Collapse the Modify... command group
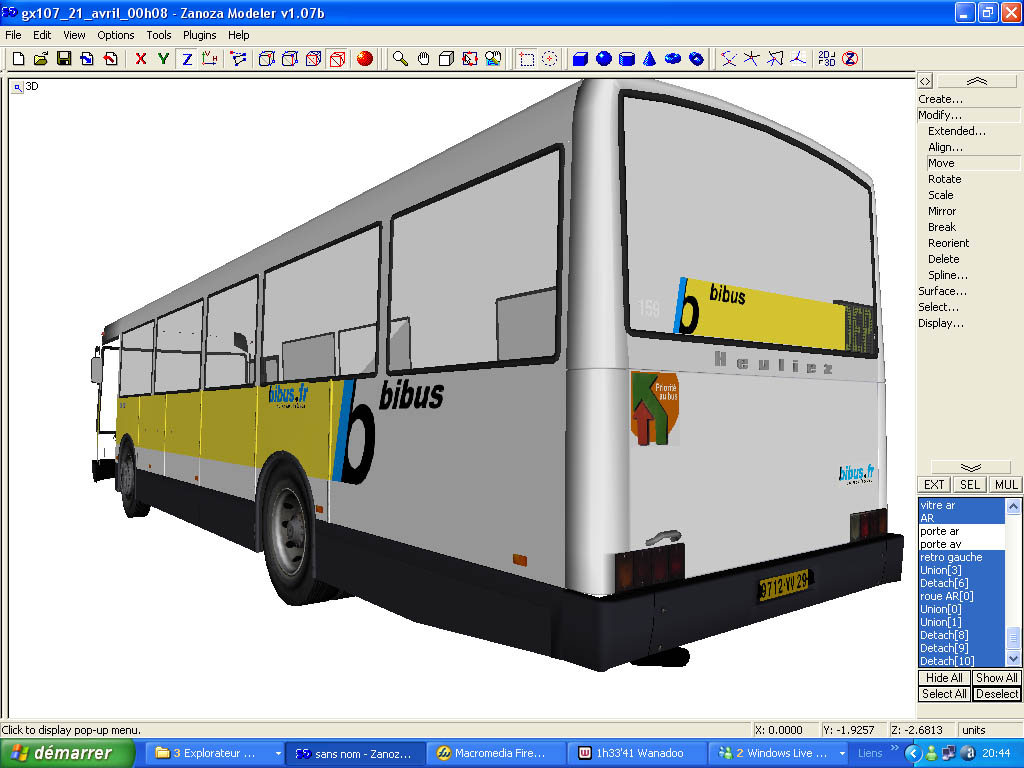Viewport: 1024px width, 768px height. point(940,115)
